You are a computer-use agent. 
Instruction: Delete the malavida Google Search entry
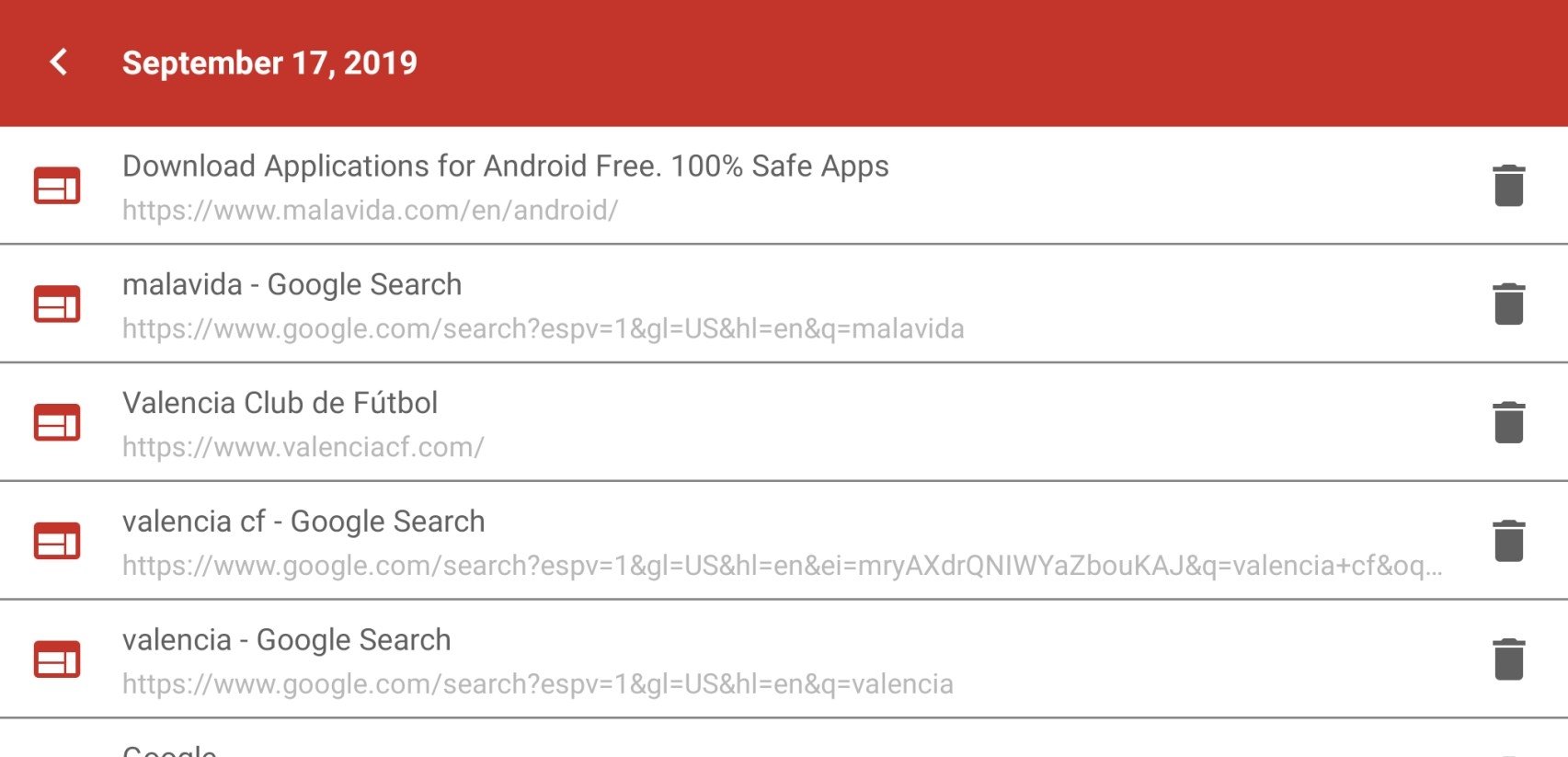pyautogui.click(x=1508, y=304)
